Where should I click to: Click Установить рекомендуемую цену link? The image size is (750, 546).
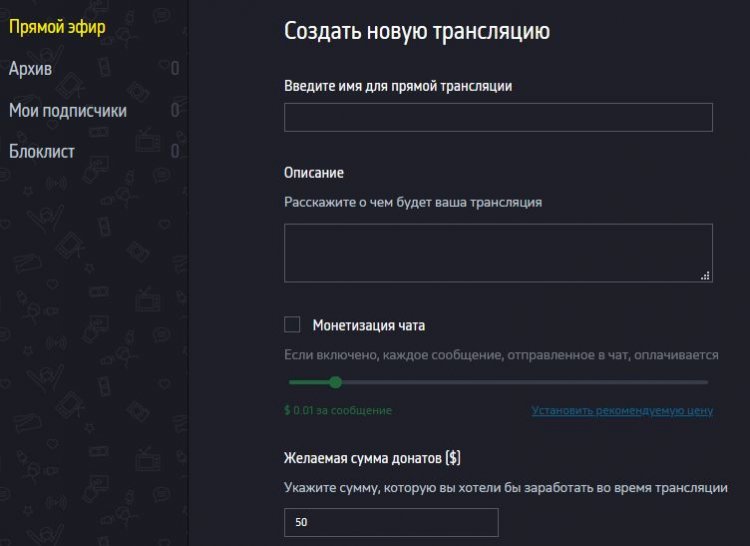[x=622, y=411]
